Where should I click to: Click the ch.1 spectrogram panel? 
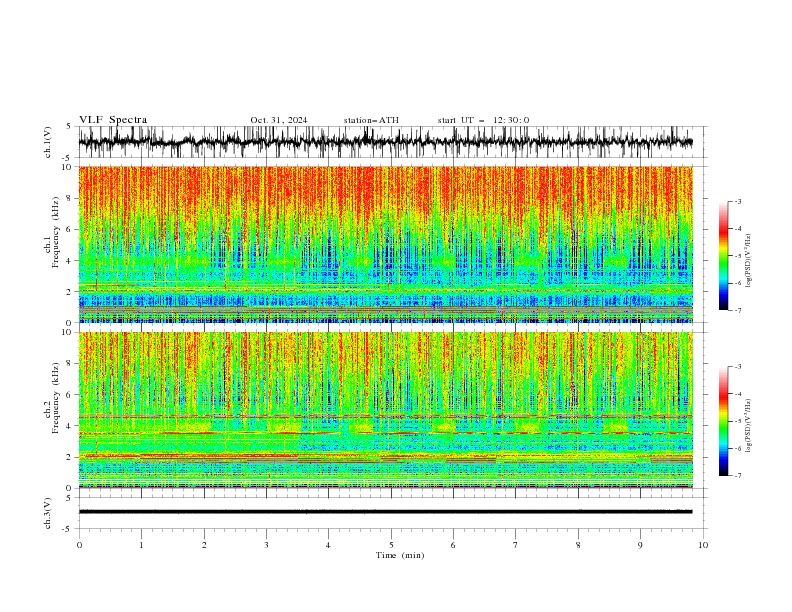(x=386, y=244)
